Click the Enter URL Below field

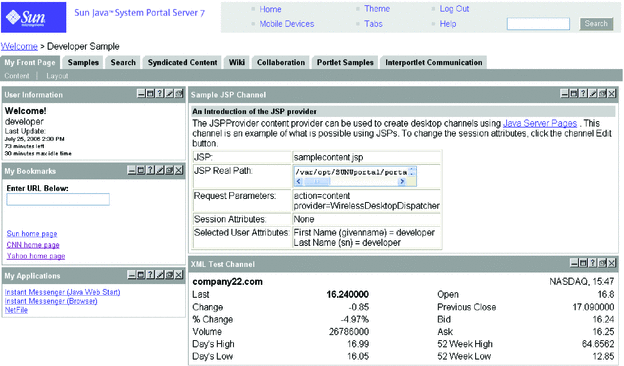click(x=58, y=199)
